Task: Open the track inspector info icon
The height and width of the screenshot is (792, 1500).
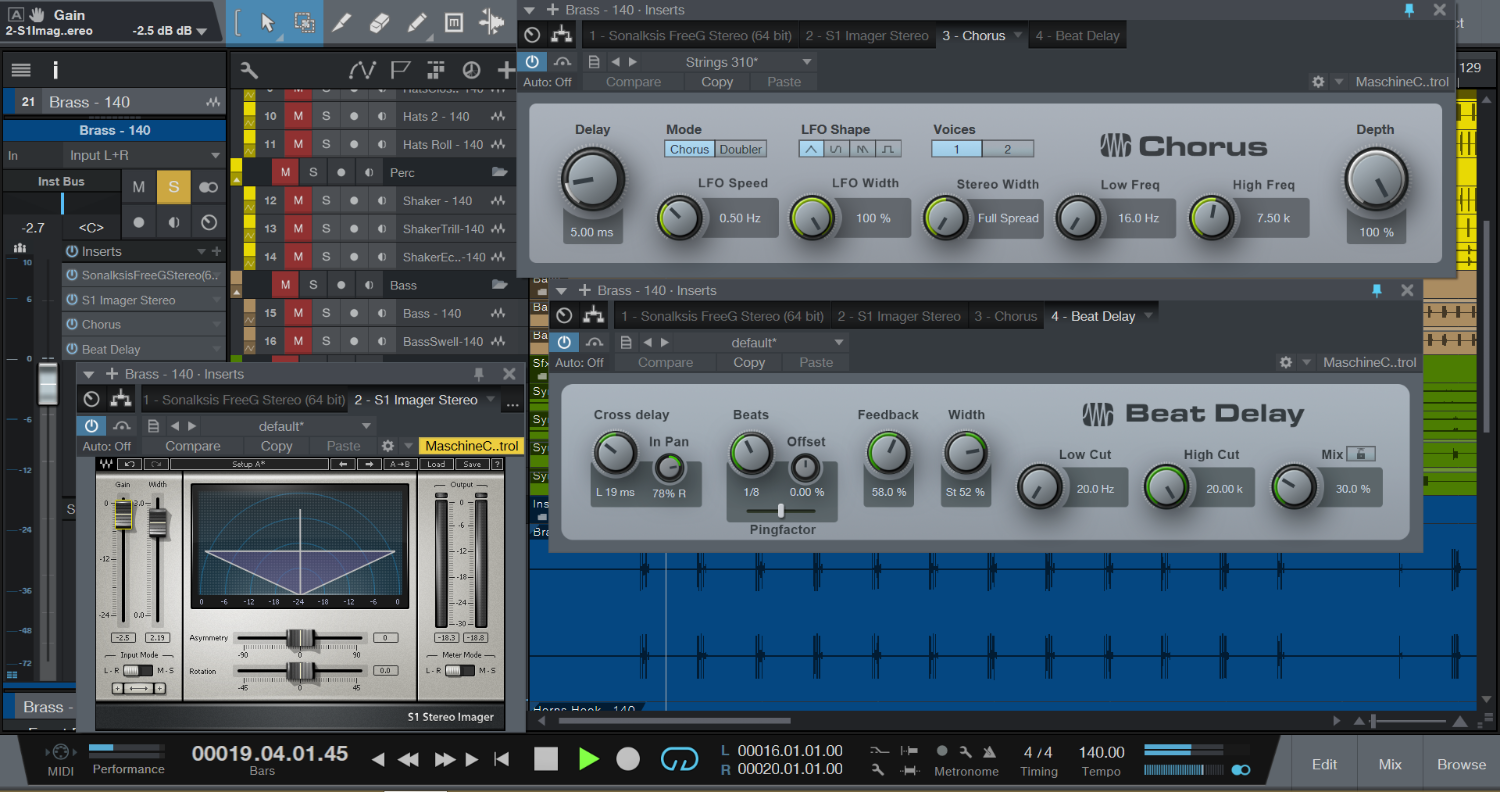Action: coord(55,70)
